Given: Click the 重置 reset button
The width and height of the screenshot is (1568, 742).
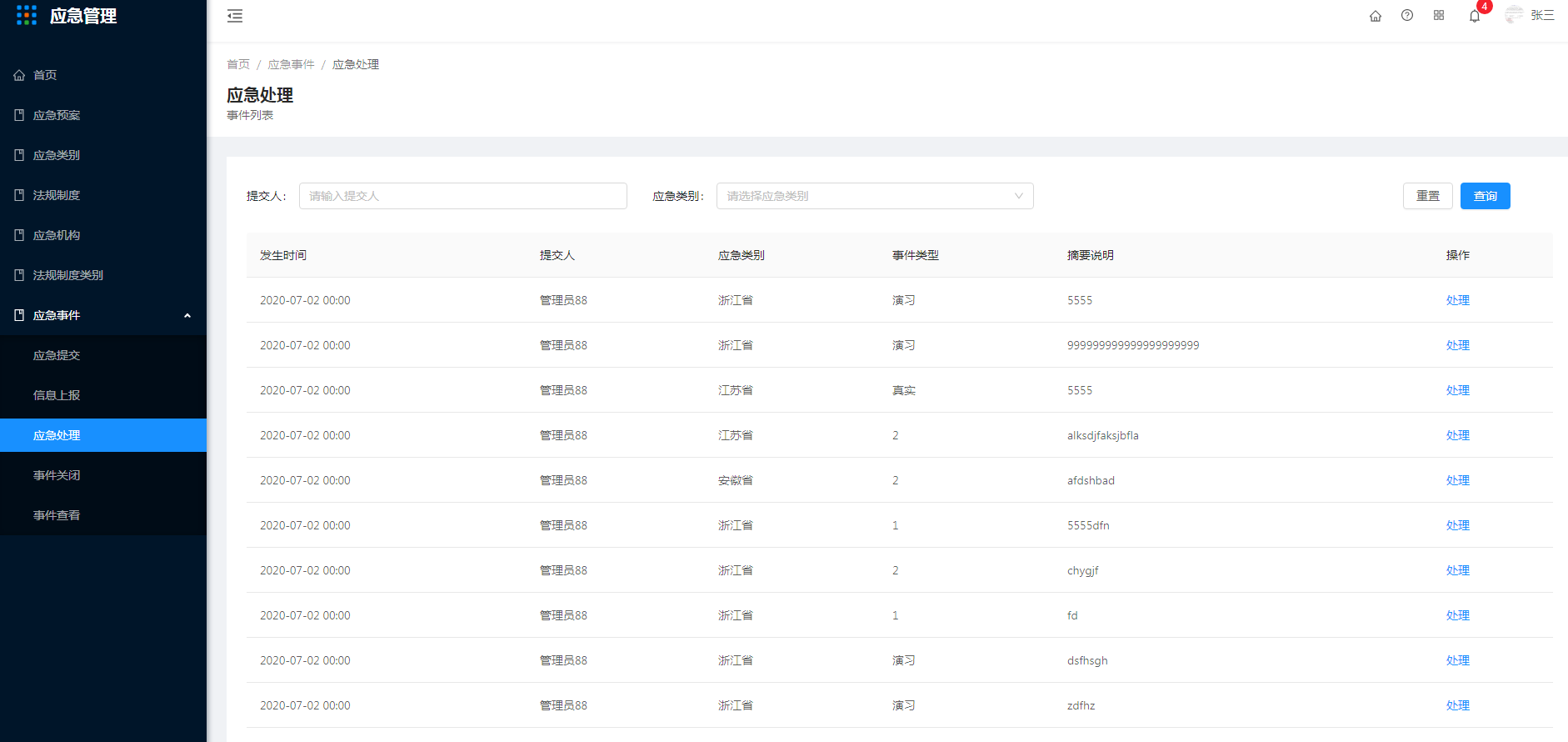Looking at the screenshot, I should [1428, 196].
